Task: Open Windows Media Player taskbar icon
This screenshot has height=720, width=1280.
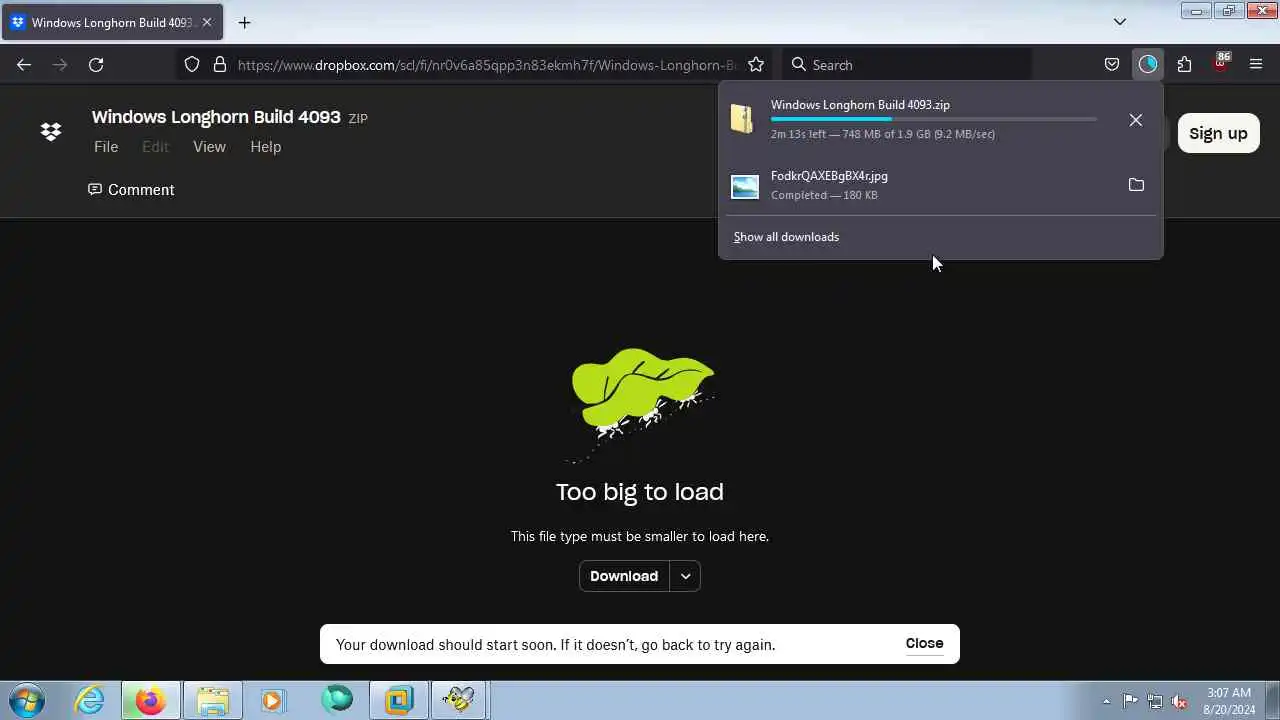Action: click(x=273, y=700)
